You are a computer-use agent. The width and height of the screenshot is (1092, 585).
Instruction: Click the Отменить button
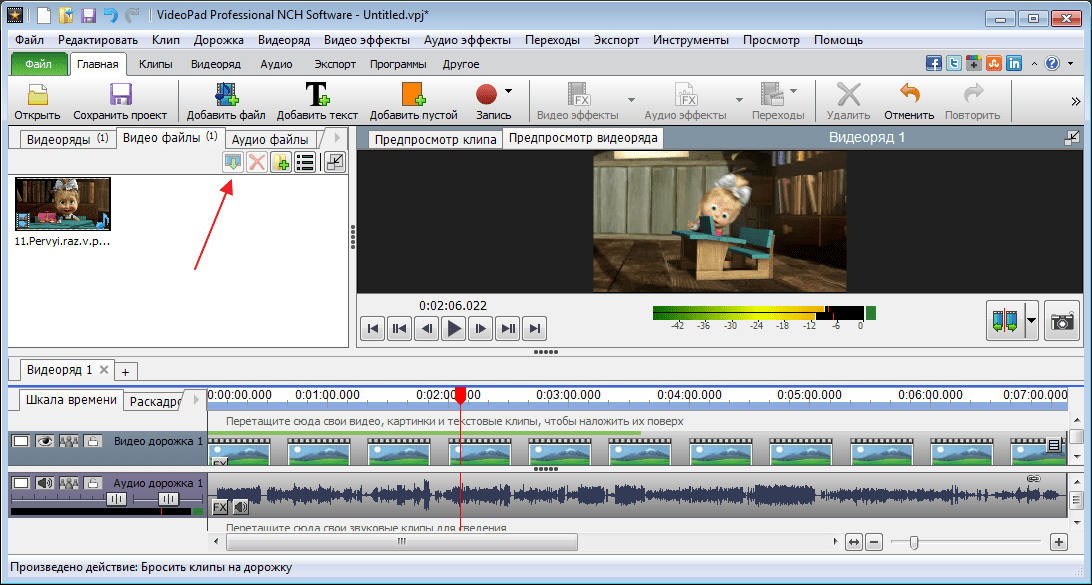point(909,101)
